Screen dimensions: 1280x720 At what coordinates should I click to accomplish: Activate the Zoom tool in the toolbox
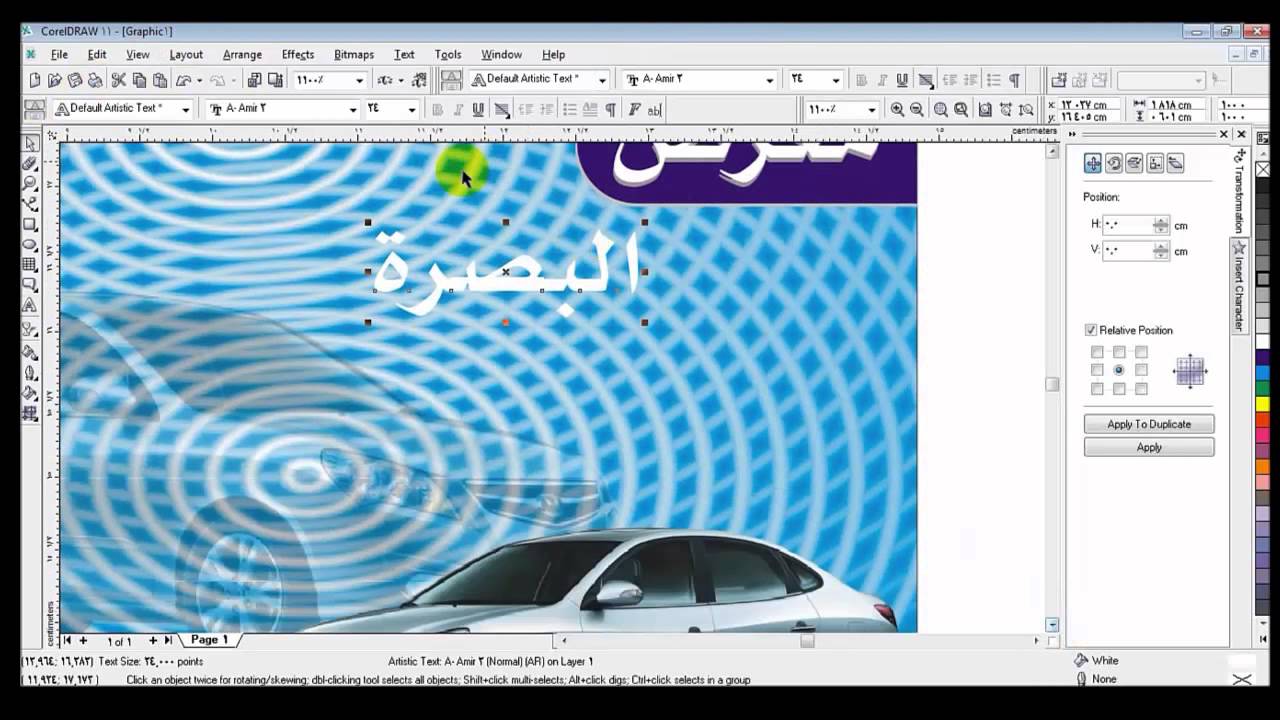30,183
